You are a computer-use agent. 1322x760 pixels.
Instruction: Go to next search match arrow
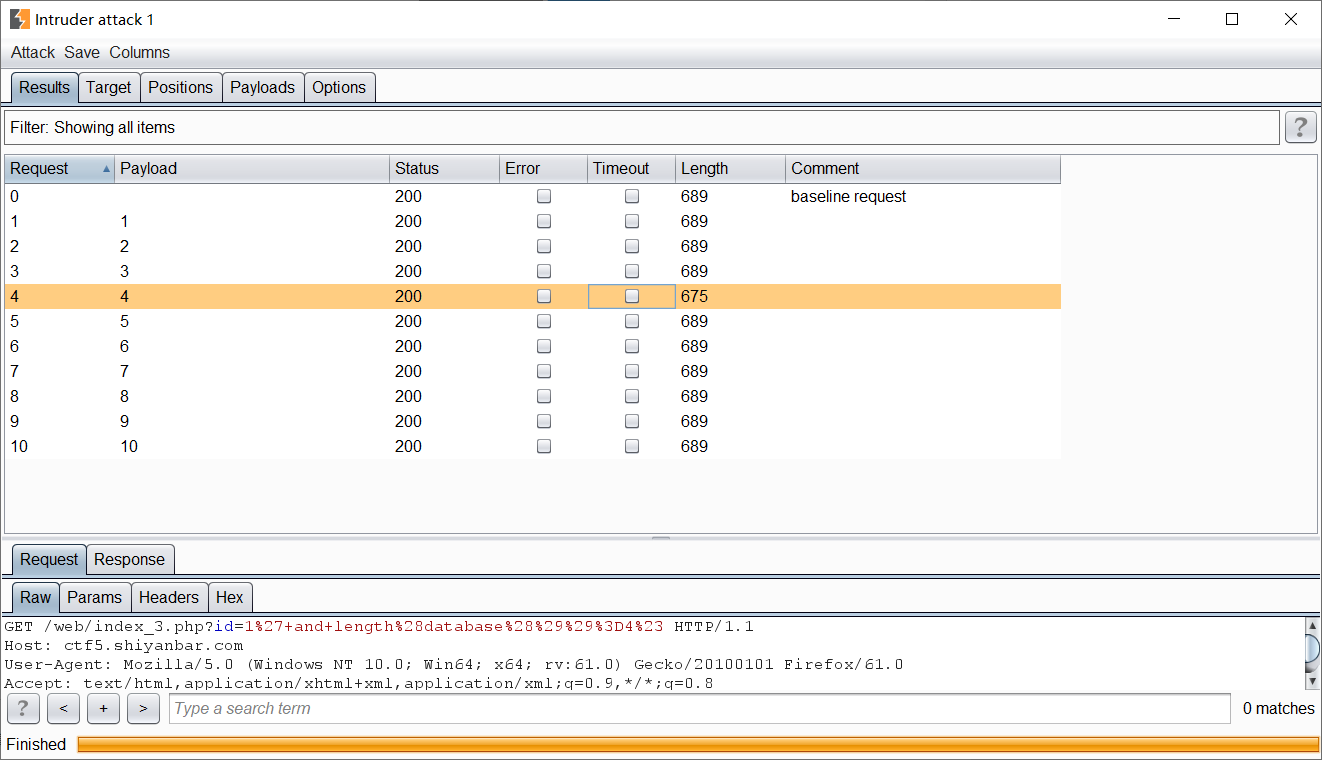(x=143, y=709)
